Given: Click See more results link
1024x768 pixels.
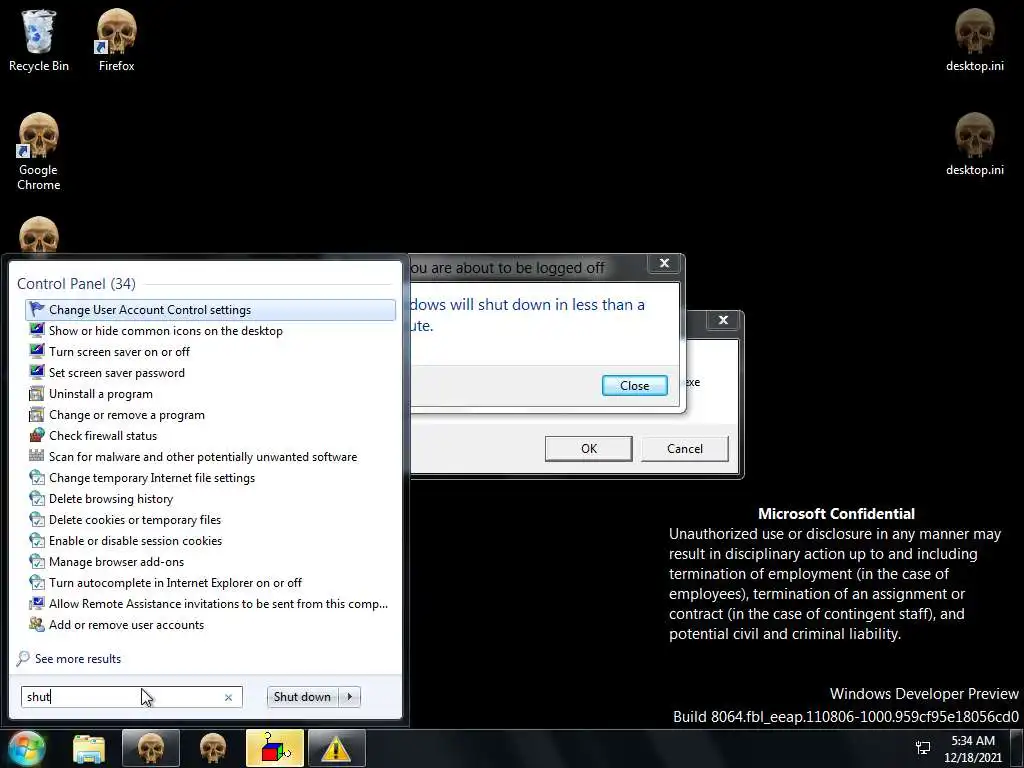Looking at the screenshot, I should coord(78,658).
